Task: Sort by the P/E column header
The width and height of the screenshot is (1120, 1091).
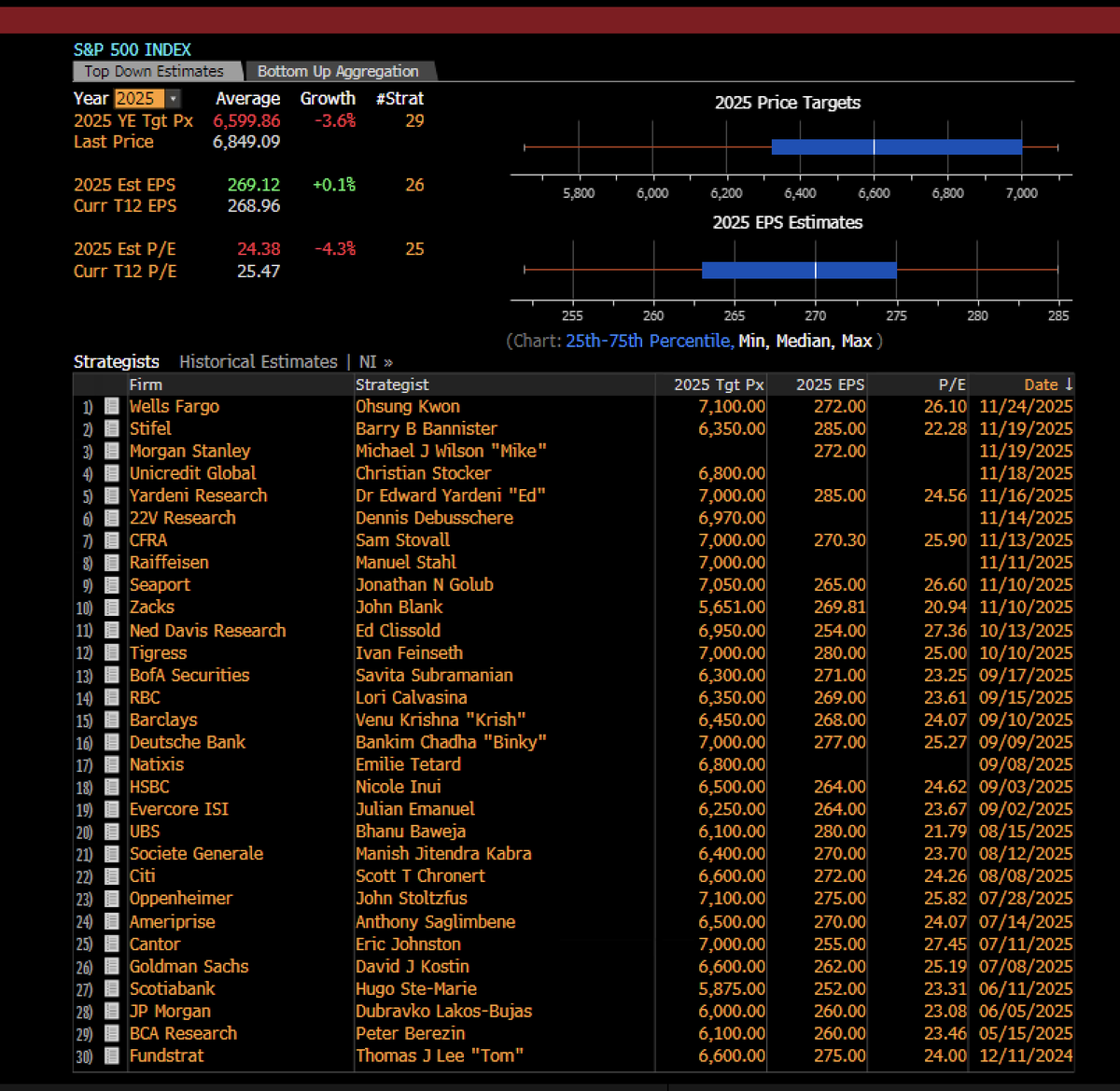Action: [952, 385]
